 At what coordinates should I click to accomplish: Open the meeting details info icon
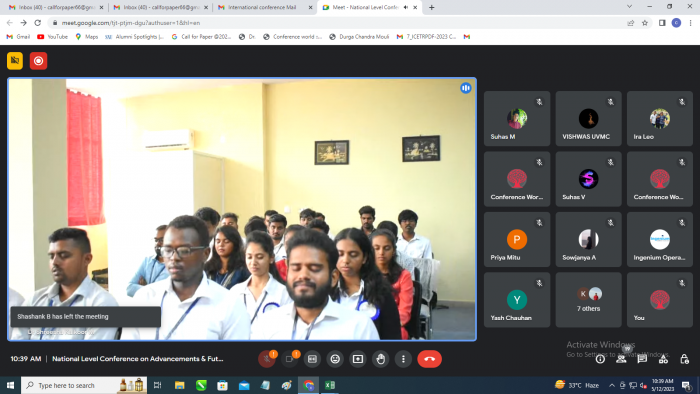click(x=600, y=359)
